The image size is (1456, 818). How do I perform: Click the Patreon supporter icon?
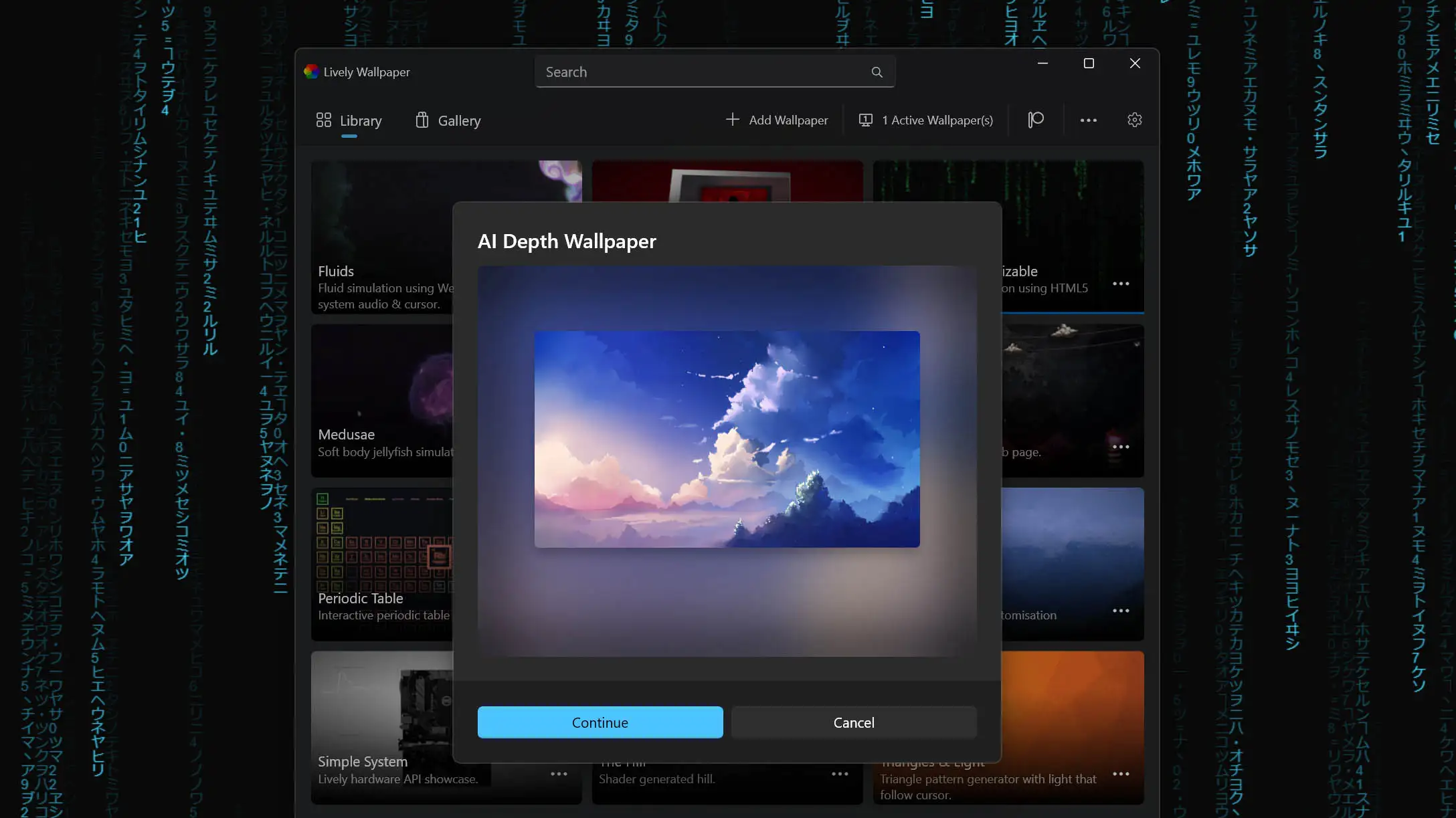coord(1035,120)
